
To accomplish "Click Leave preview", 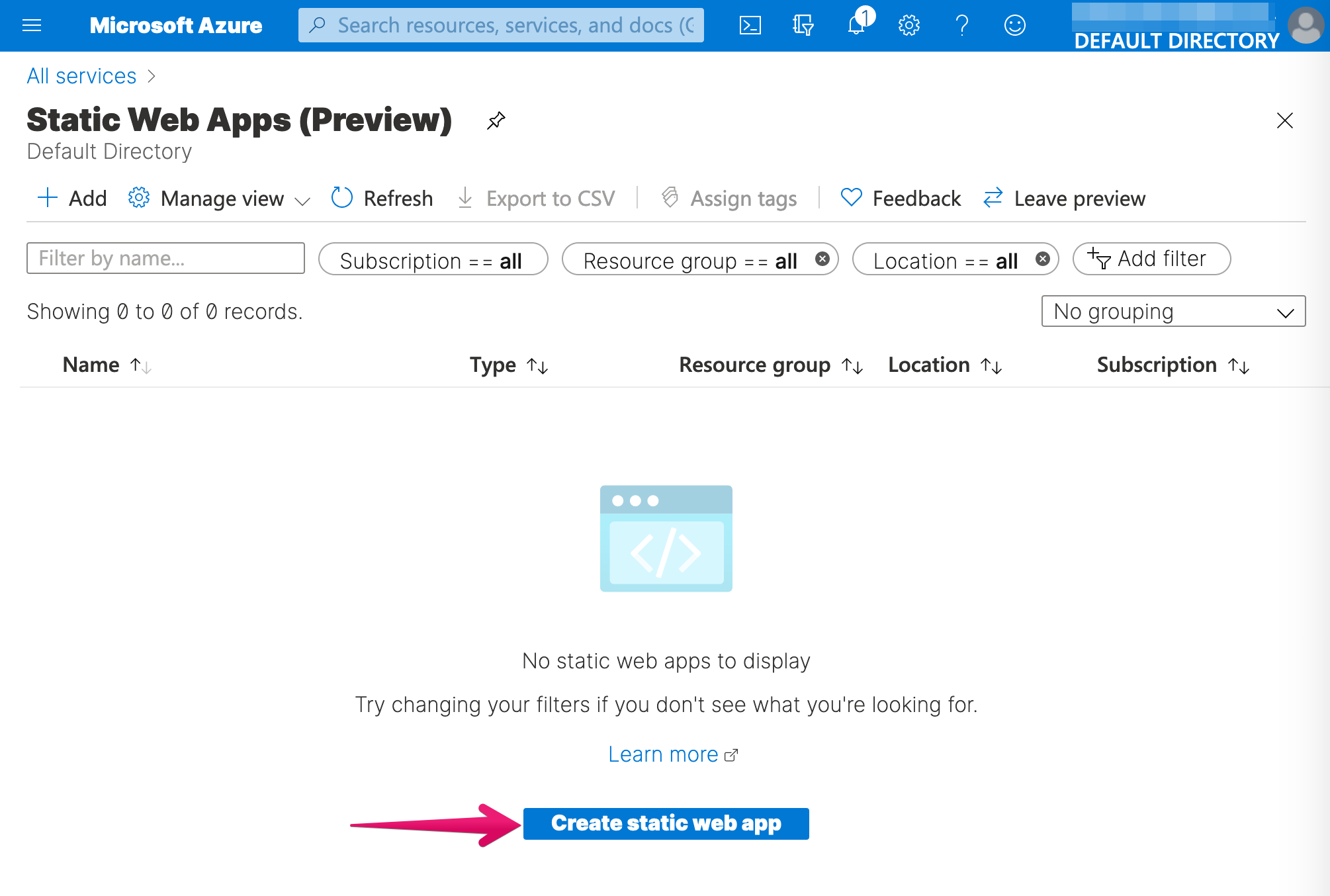I will 1065,199.
